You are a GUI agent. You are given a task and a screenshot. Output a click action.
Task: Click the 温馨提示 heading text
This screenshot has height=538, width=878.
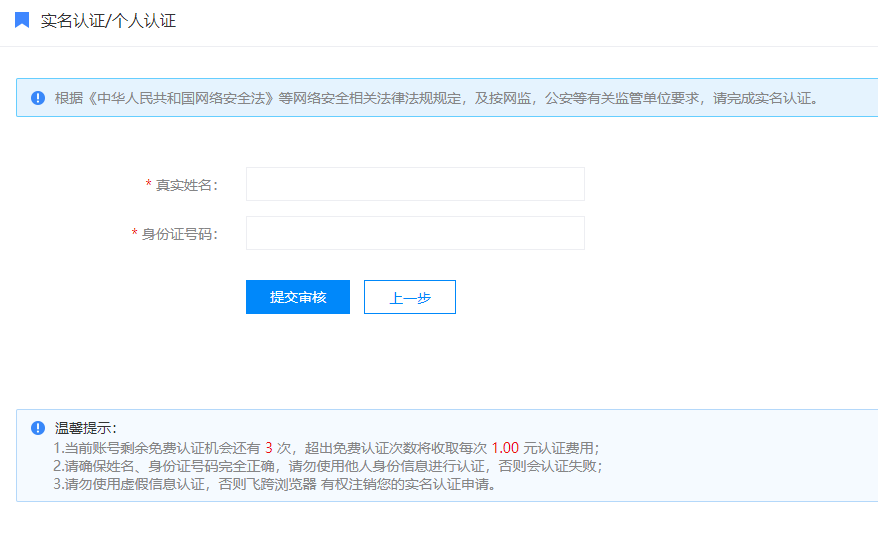pos(86,428)
